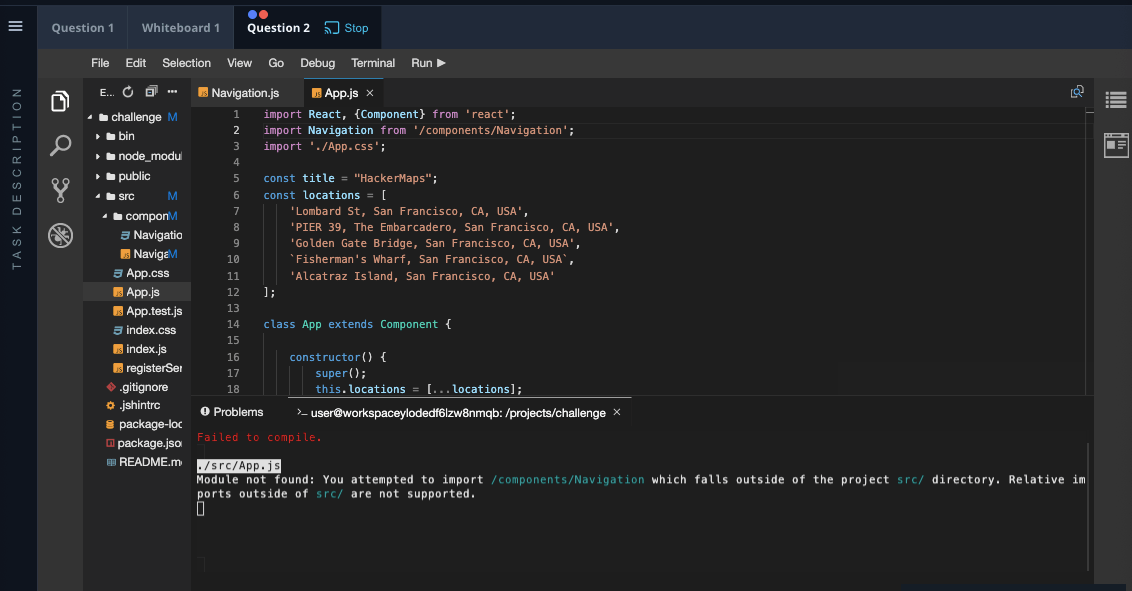Open explorer more actions ellipsis
Screen dimensions: 1132x591
172,92
